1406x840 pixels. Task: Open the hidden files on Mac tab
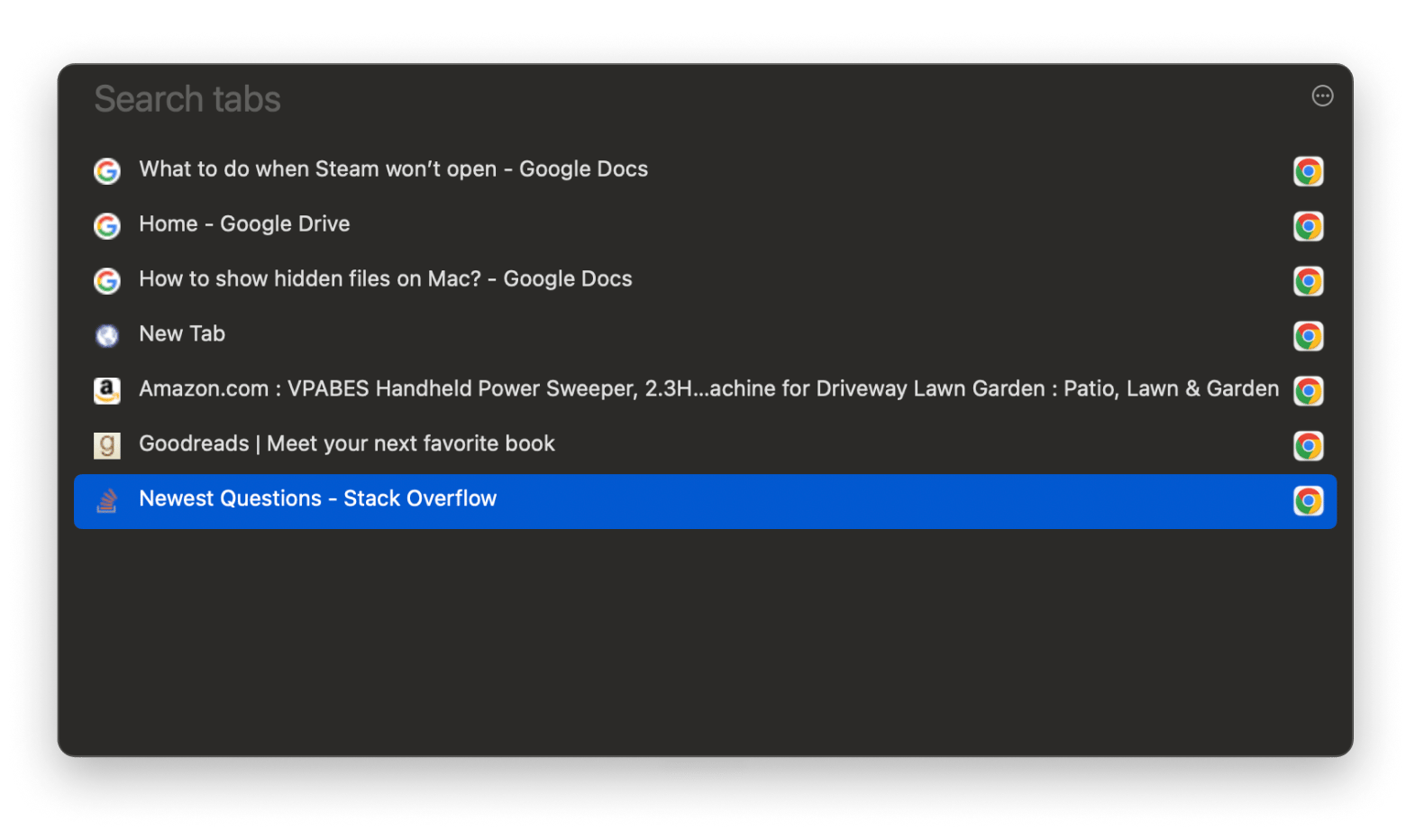(385, 279)
